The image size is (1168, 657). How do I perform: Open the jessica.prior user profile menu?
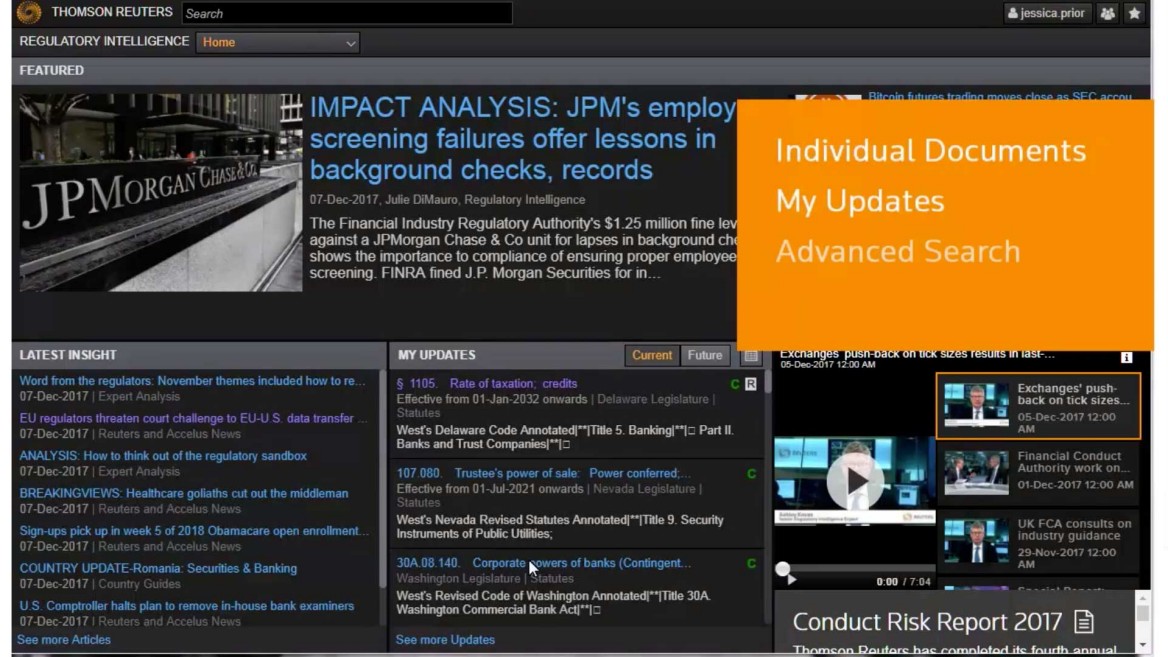1046,13
